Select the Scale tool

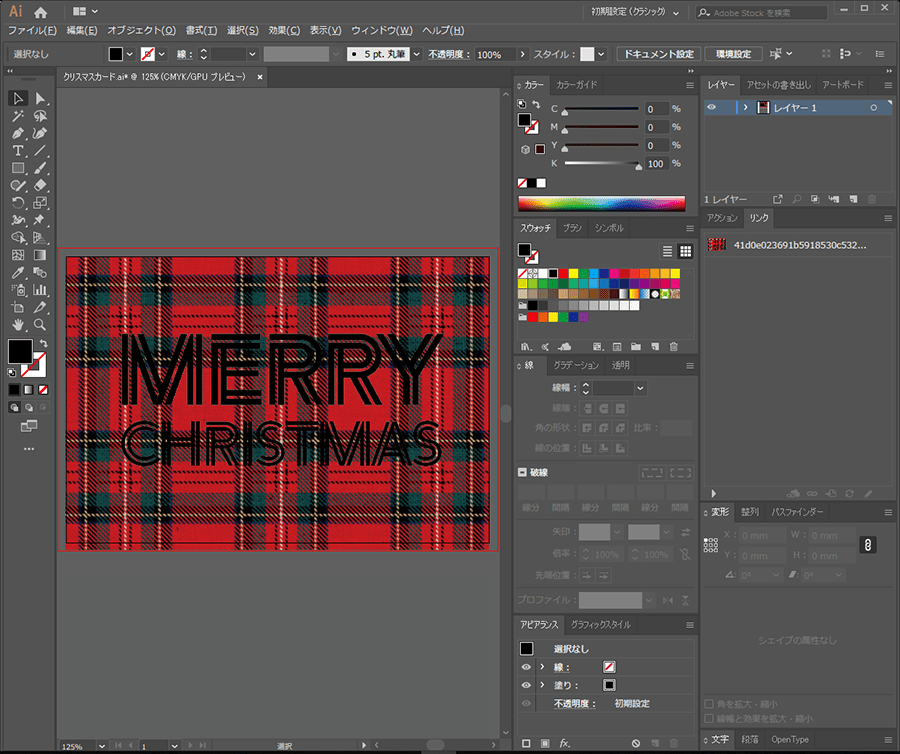[40, 203]
